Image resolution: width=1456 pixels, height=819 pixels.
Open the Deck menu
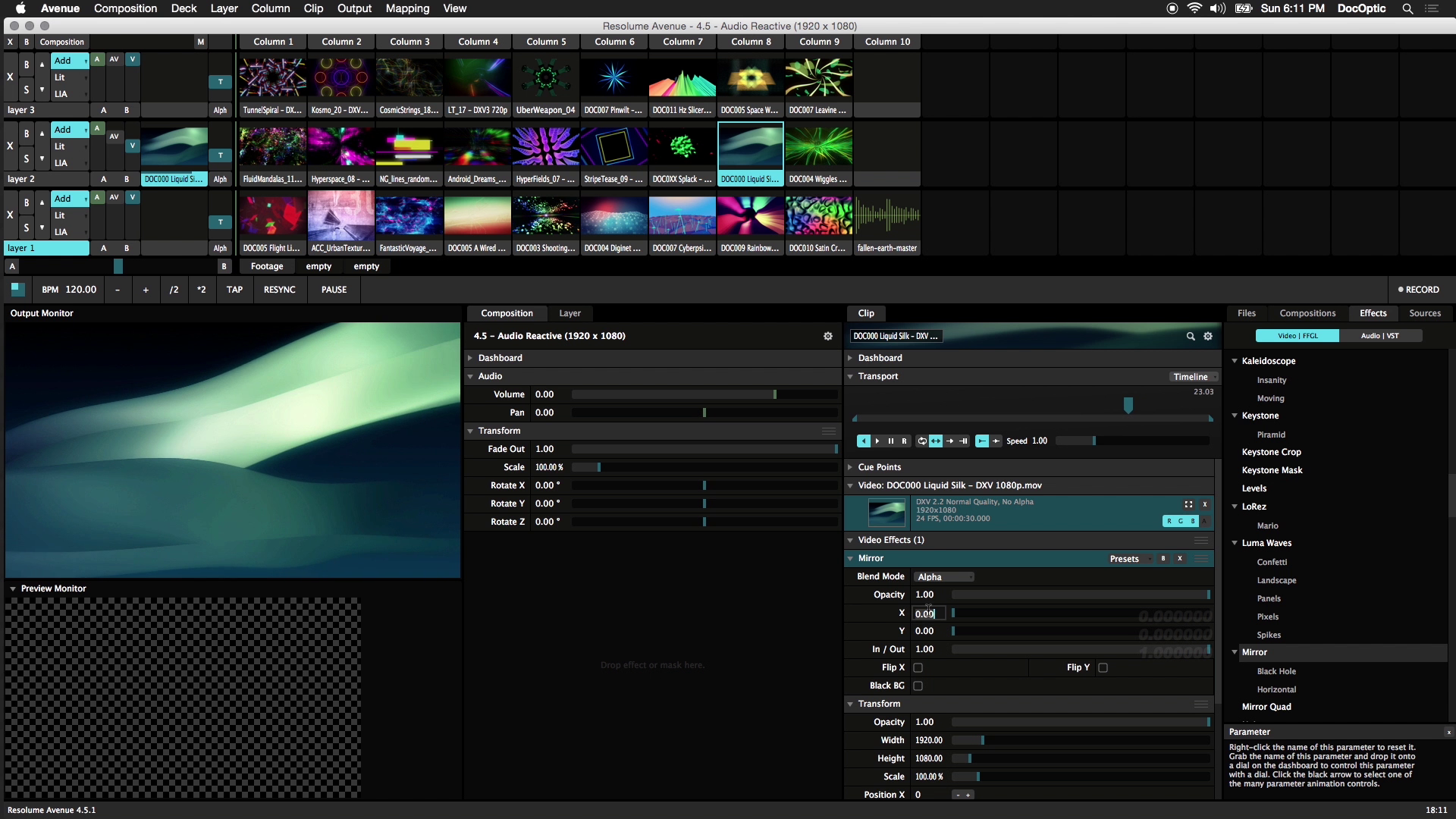184,8
